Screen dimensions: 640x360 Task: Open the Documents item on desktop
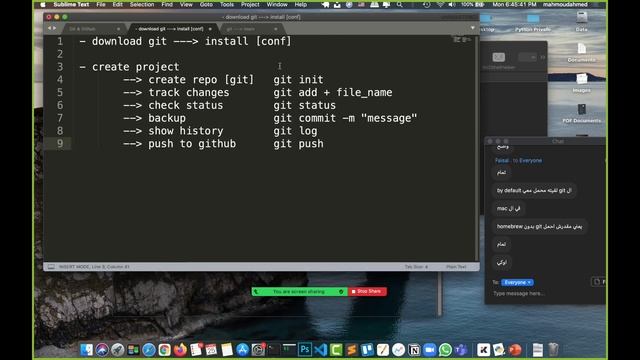[581, 52]
